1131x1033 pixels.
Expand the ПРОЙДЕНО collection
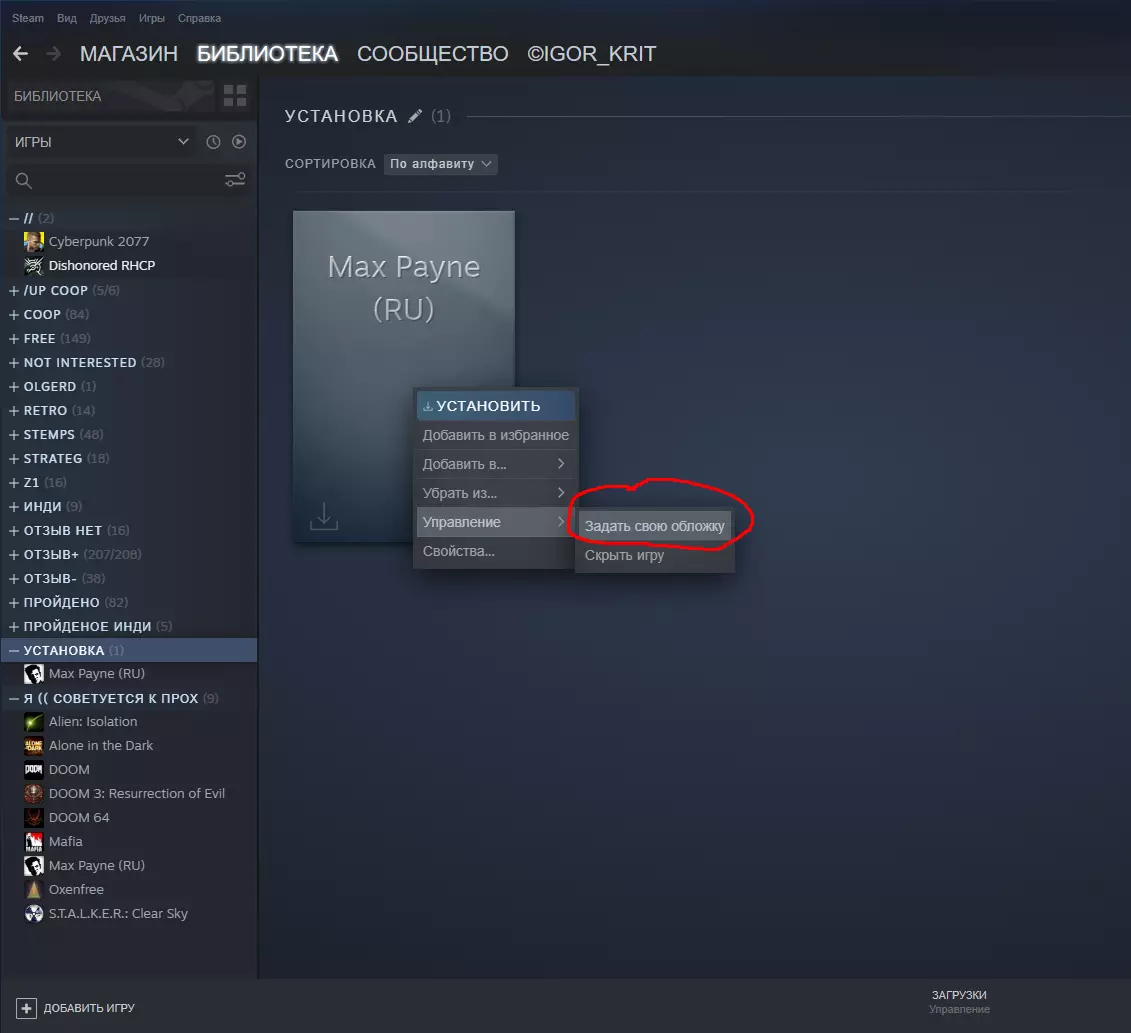(x=14, y=602)
